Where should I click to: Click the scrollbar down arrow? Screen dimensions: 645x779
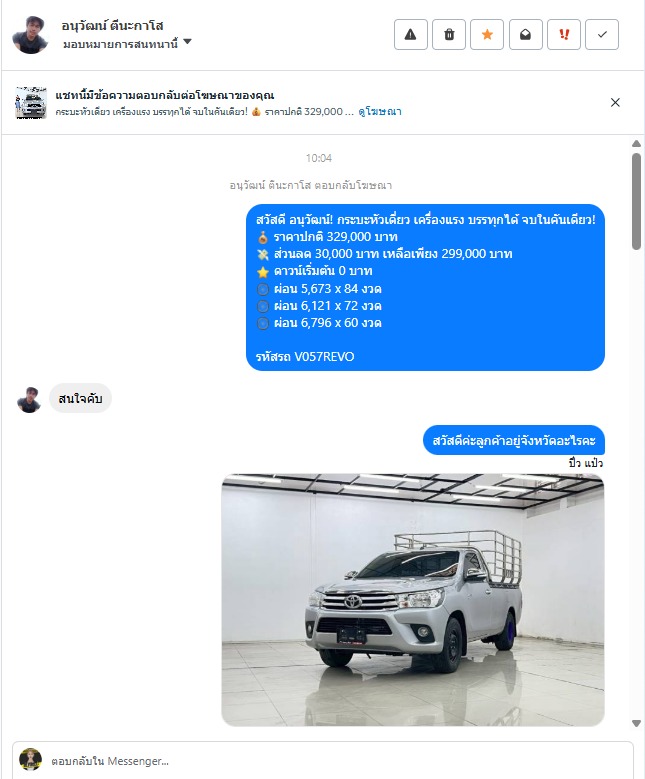[637, 723]
